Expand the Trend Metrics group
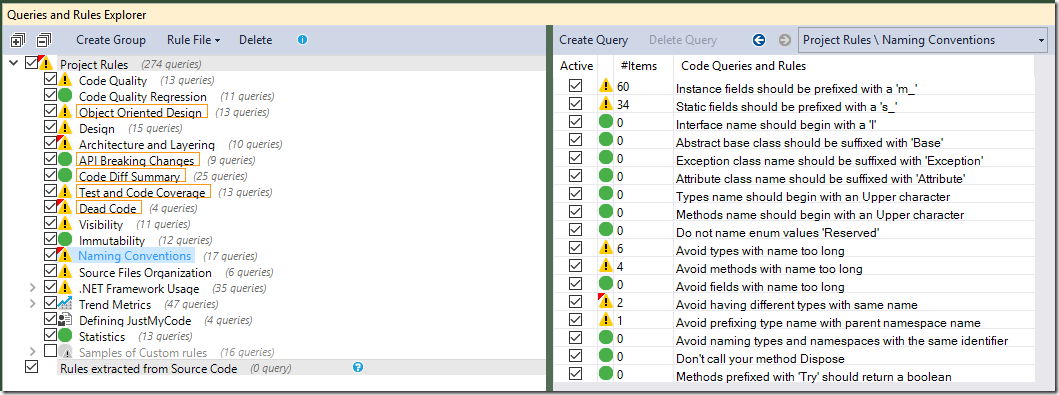The image size is (1059, 395). pos(33,304)
